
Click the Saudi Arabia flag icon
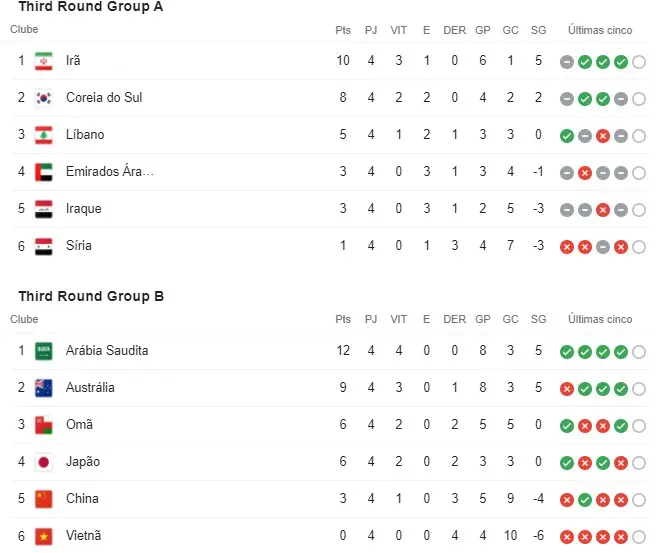pyautogui.click(x=44, y=351)
